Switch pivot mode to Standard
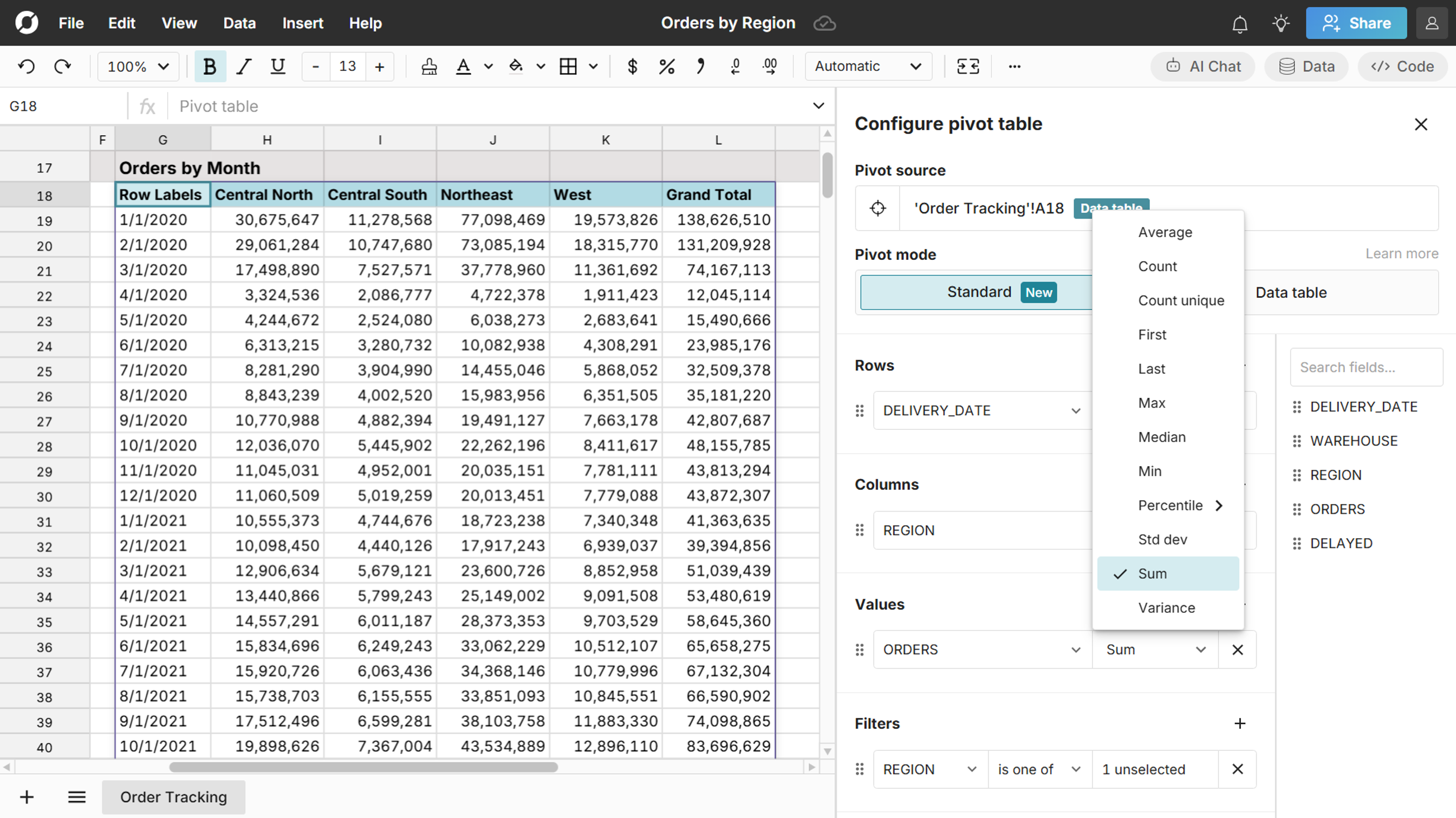The image size is (1456, 818). coord(978,292)
